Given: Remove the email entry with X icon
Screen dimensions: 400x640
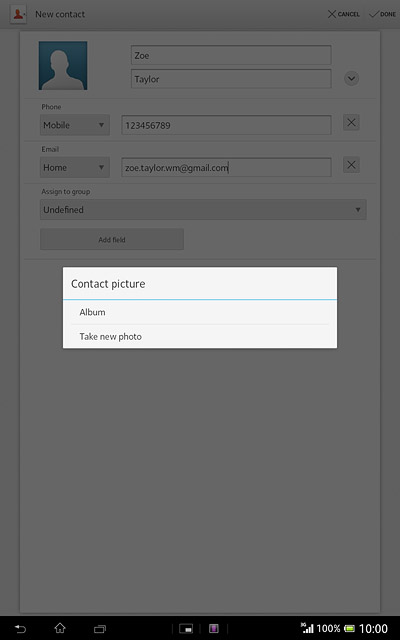Looking at the screenshot, I should (x=351, y=165).
